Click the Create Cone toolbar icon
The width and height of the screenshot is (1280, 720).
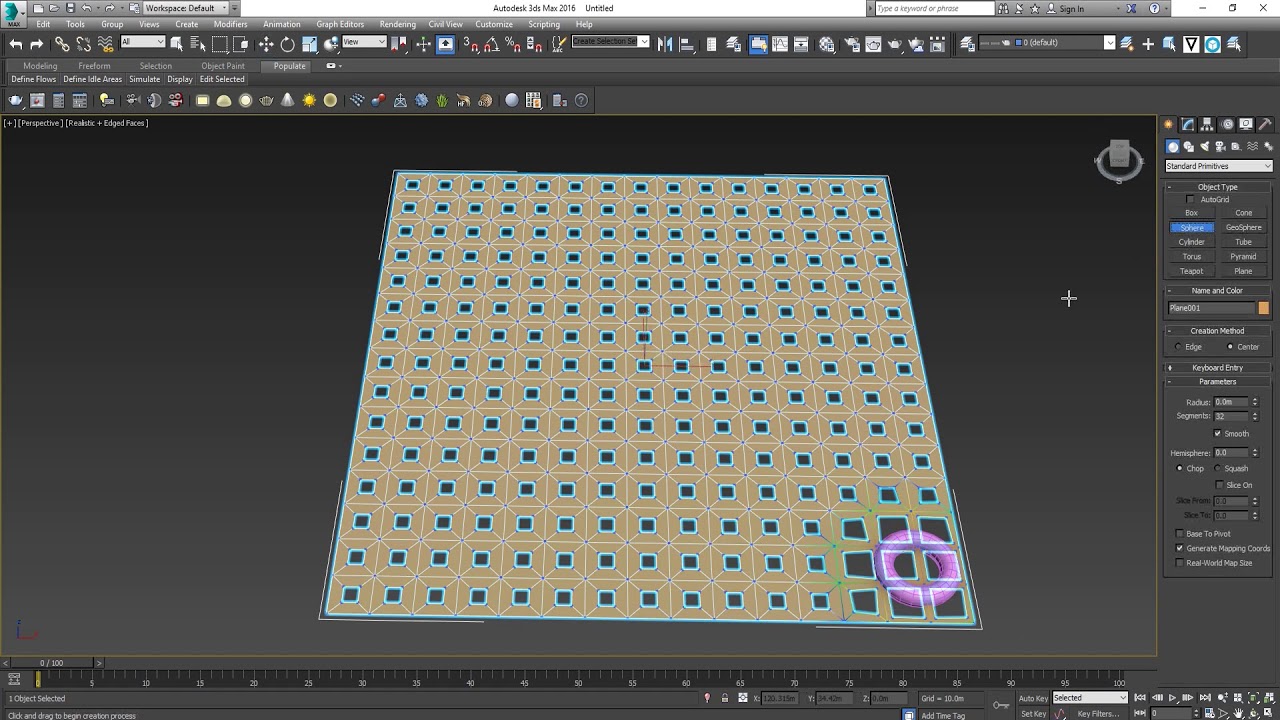click(288, 100)
